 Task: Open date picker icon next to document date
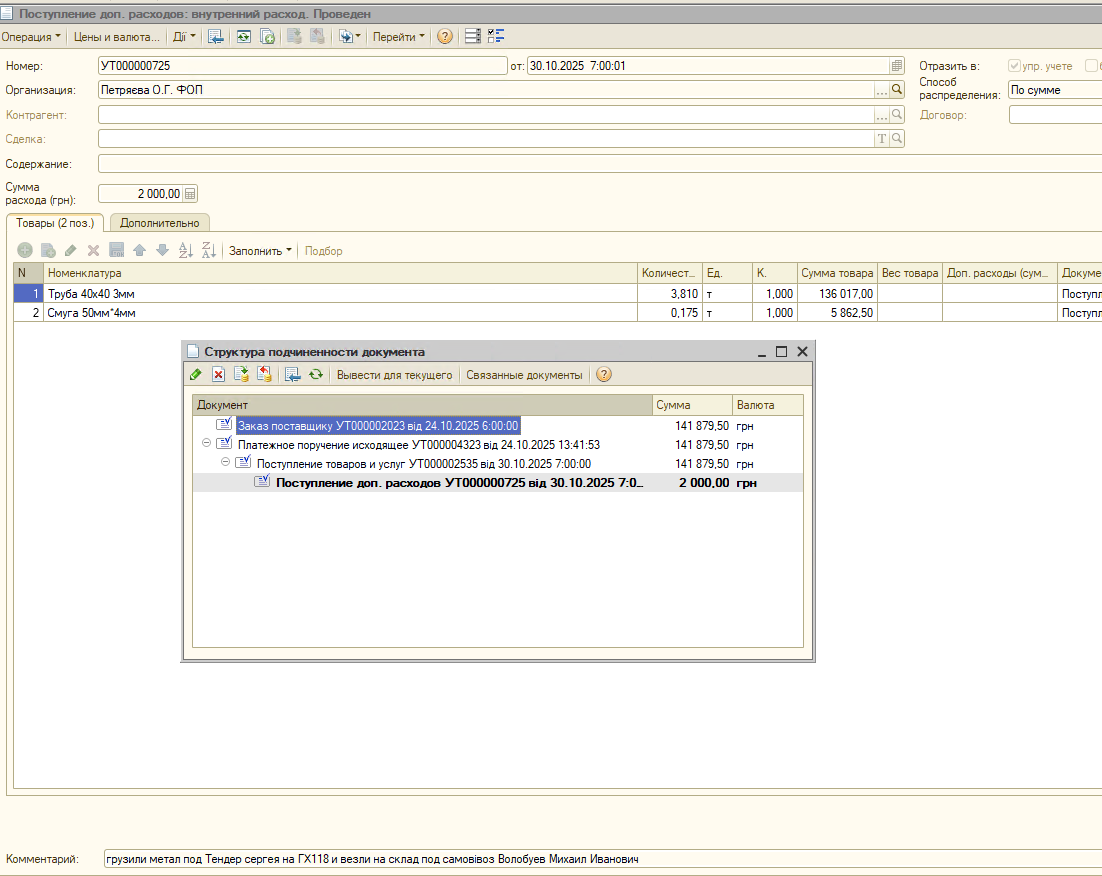coord(897,66)
